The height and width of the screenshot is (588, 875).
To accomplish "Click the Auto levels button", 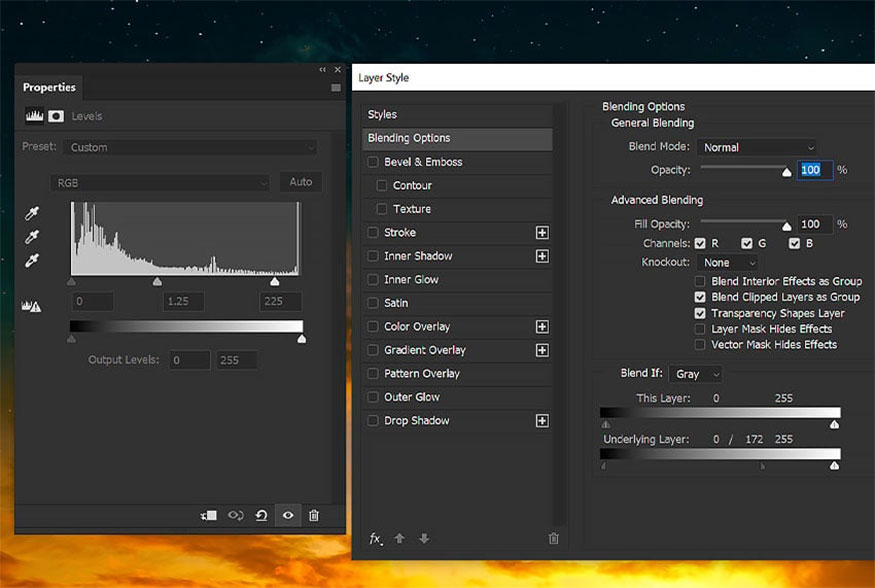I will click(301, 182).
